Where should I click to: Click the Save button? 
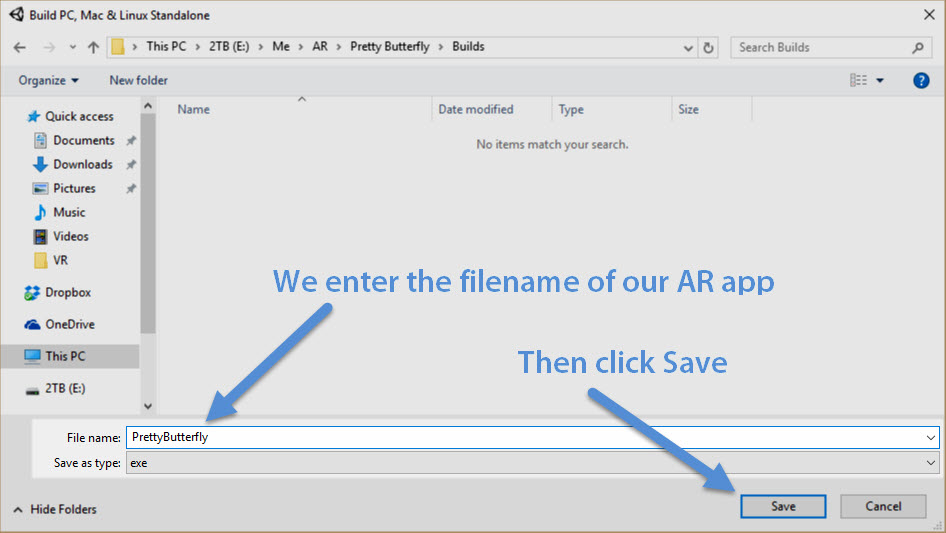click(x=783, y=506)
